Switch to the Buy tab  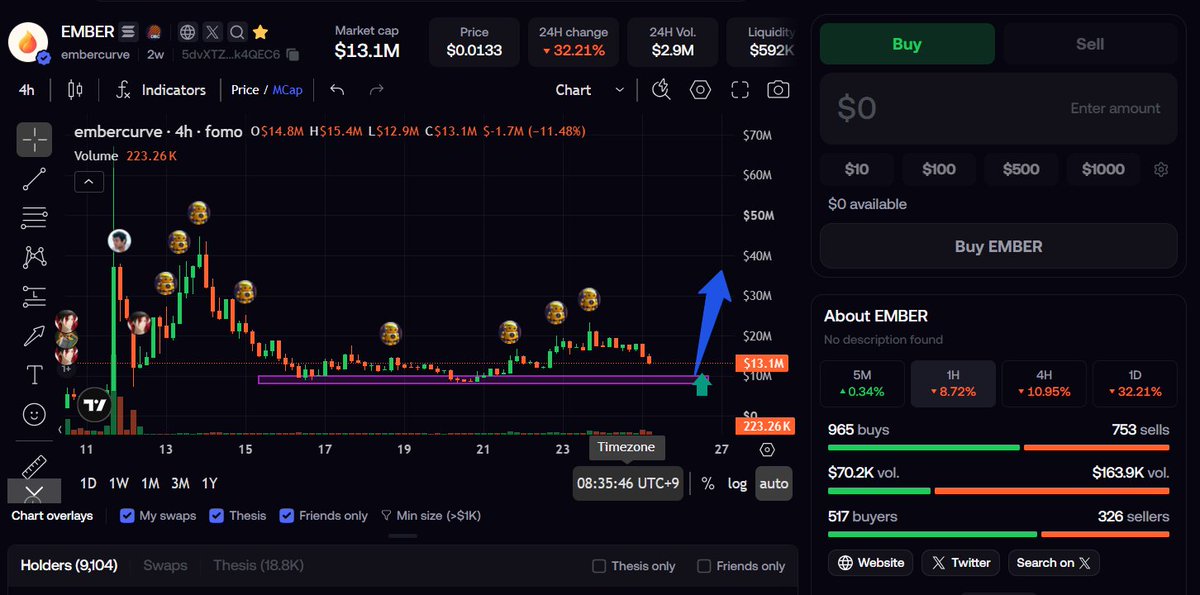[907, 44]
